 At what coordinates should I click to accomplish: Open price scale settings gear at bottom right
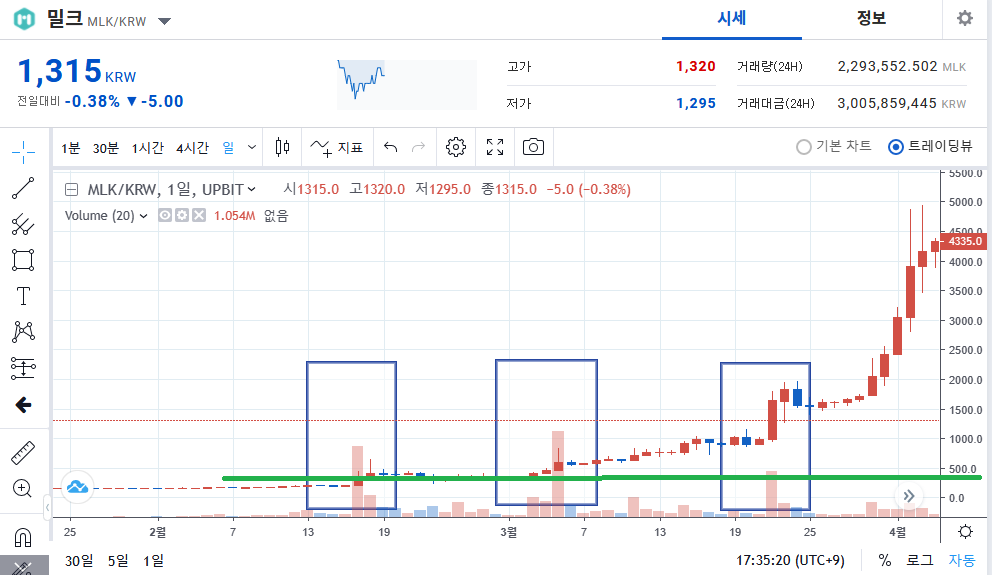[x=965, y=531]
